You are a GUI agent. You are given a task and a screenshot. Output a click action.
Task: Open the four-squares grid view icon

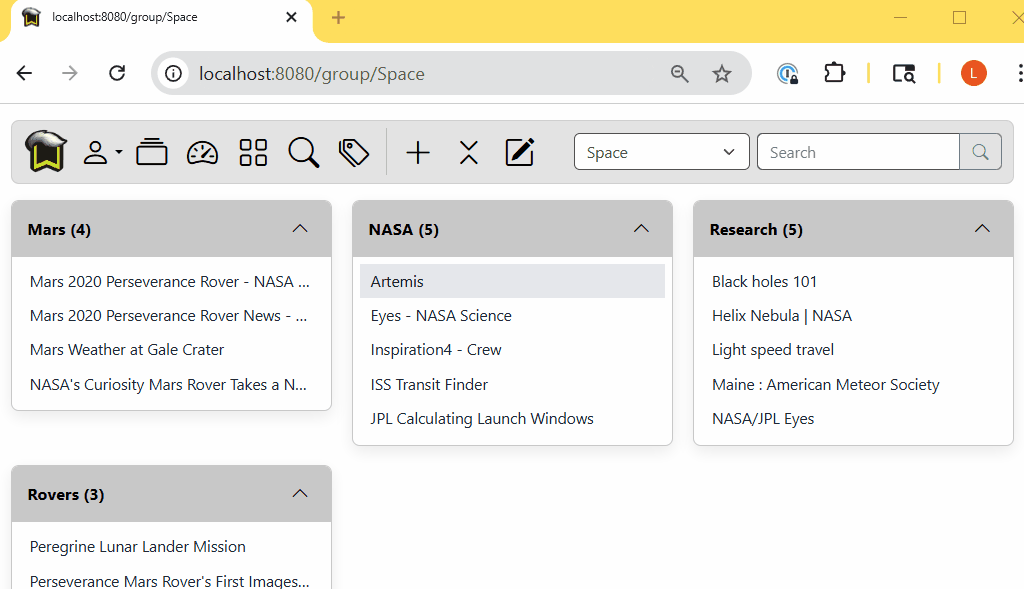coord(253,152)
